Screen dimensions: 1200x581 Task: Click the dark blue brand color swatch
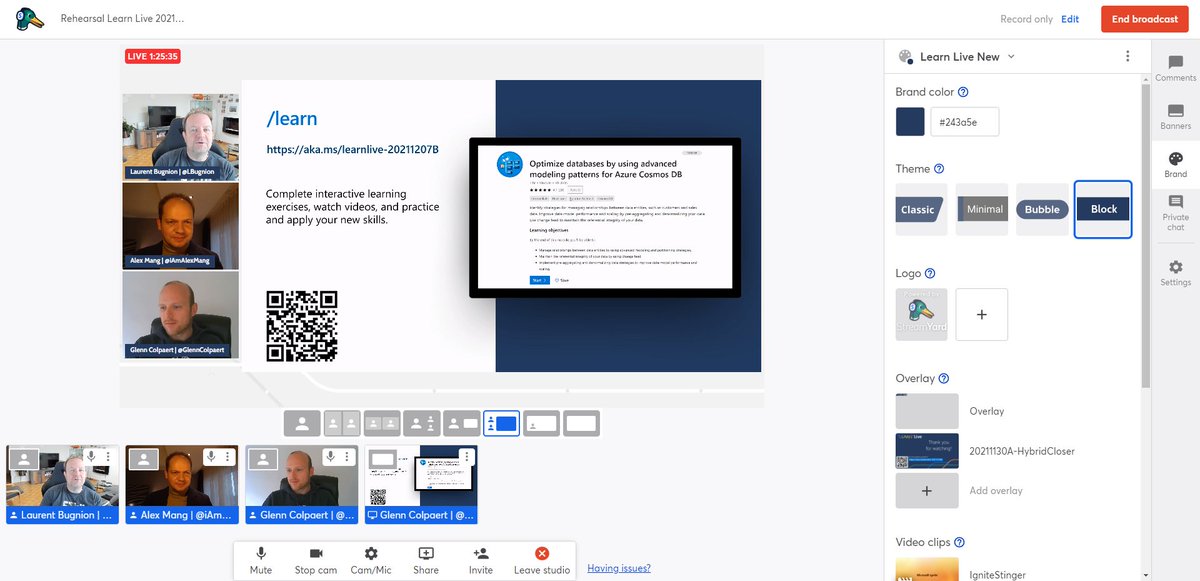tap(910, 122)
